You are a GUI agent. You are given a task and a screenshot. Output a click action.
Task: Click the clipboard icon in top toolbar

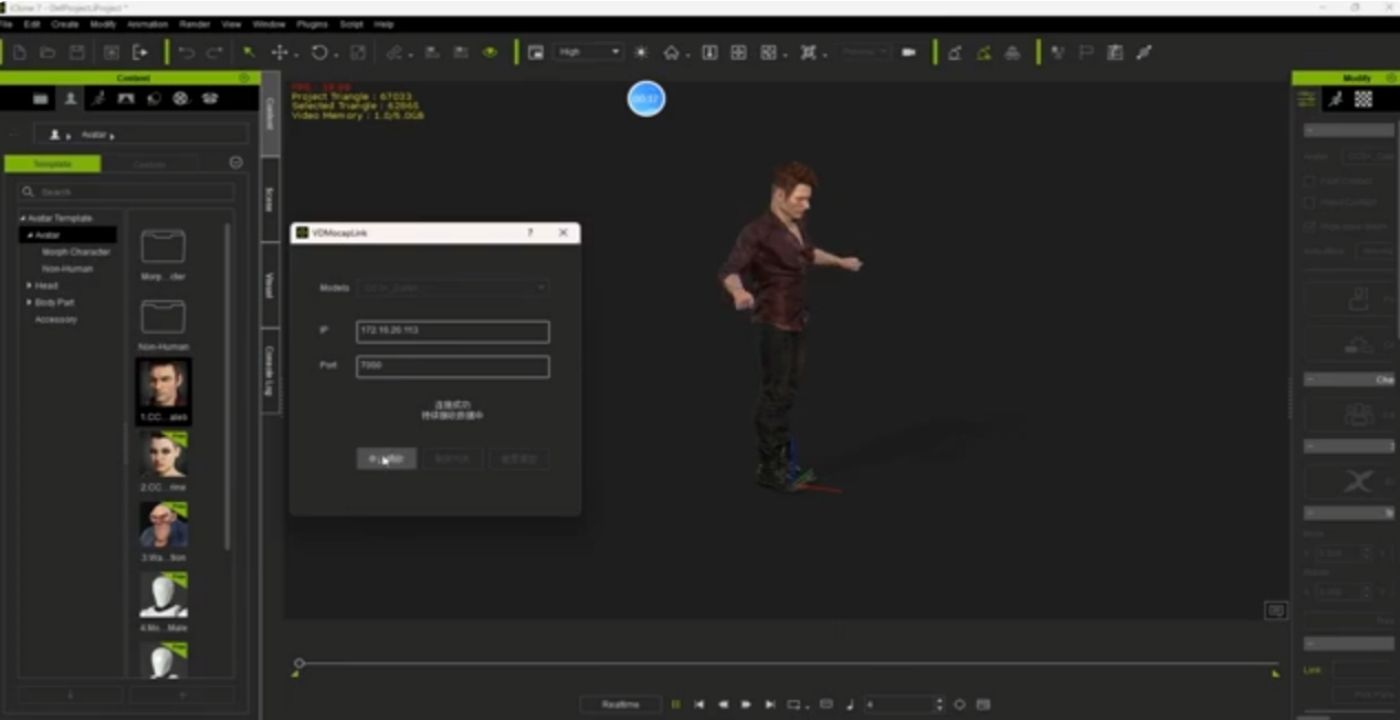click(1115, 52)
